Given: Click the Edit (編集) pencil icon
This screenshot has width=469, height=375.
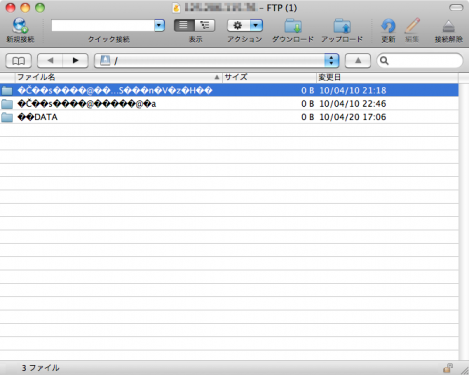Looking at the screenshot, I should coord(412,26).
